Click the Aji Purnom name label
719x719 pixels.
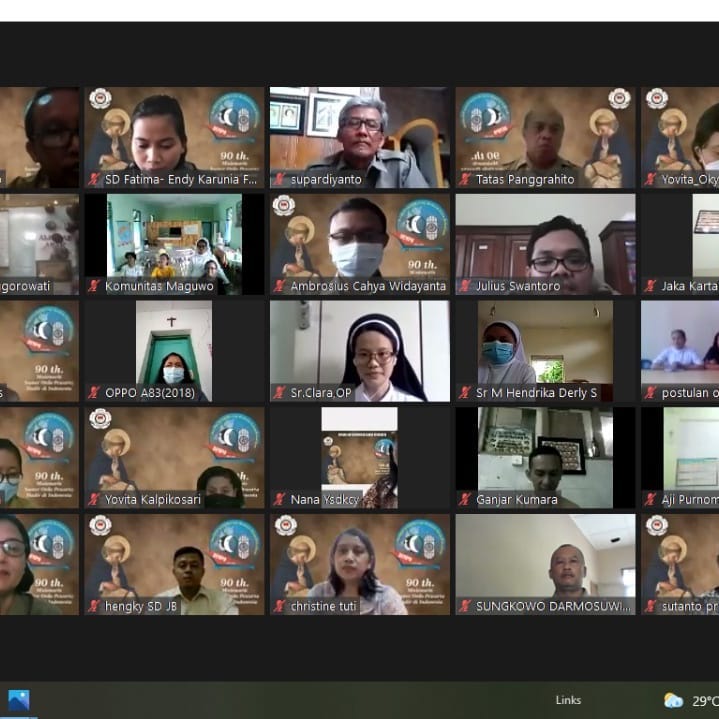pos(689,499)
